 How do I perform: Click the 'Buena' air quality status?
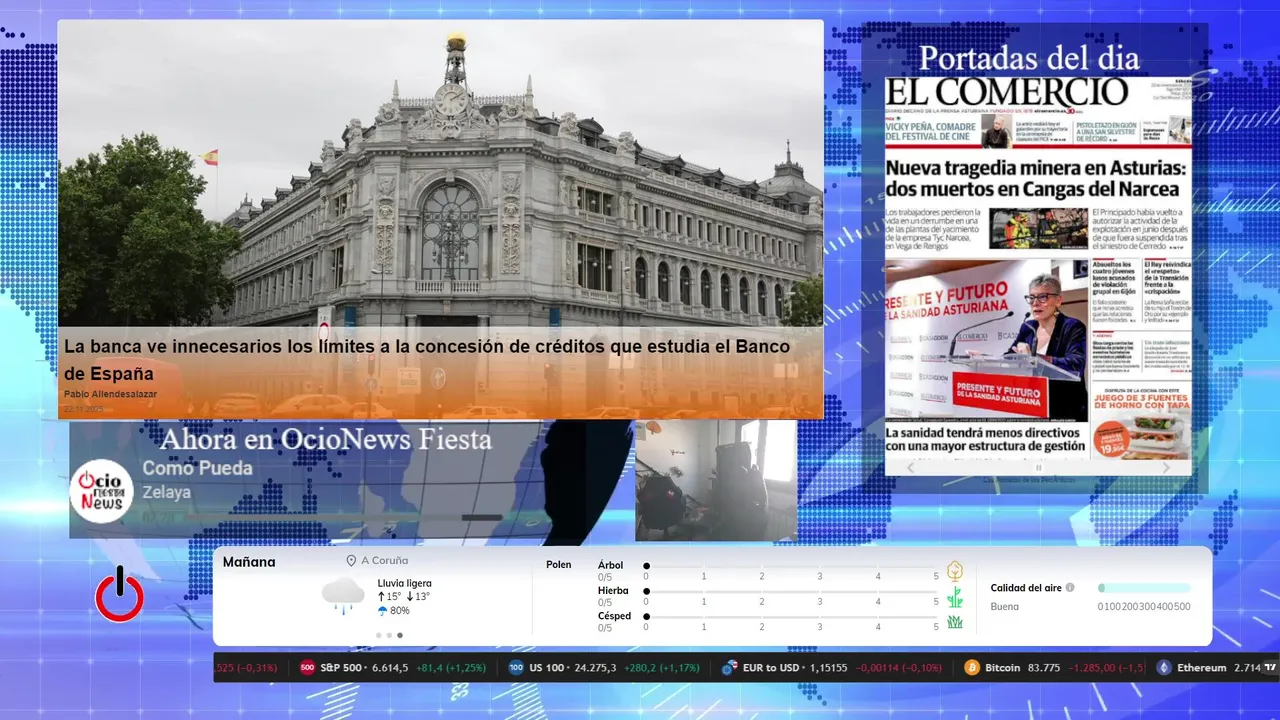1005,606
